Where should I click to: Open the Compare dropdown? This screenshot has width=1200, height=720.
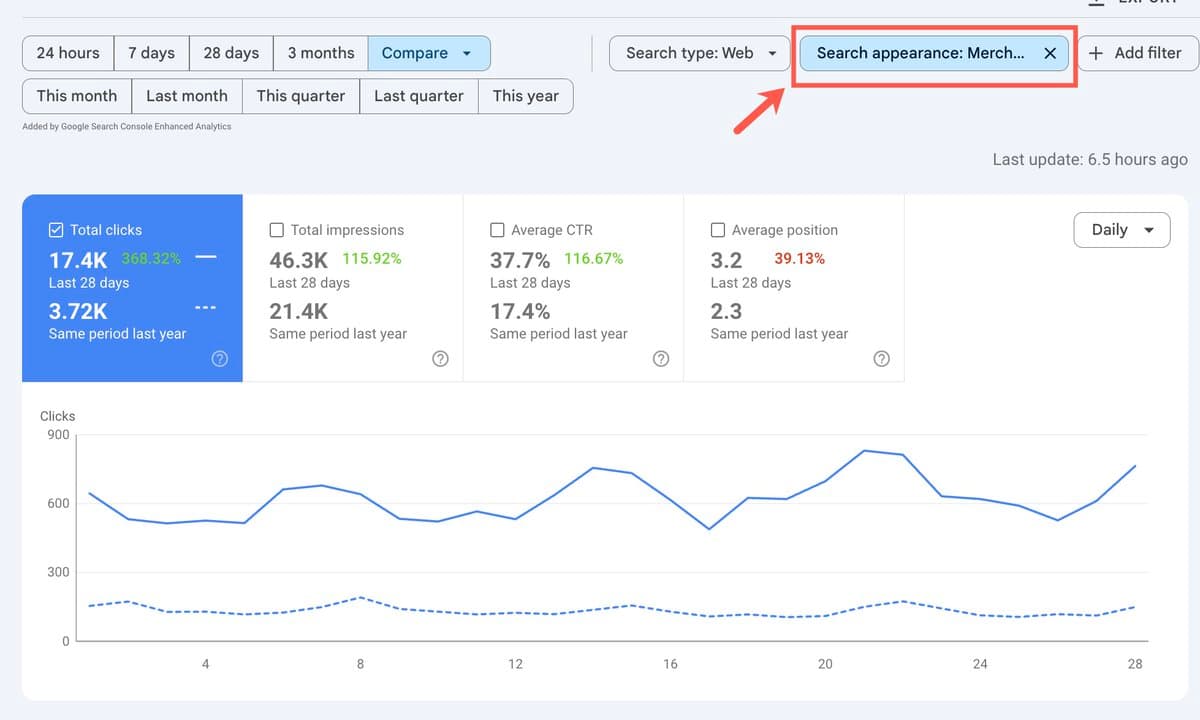click(x=429, y=52)
